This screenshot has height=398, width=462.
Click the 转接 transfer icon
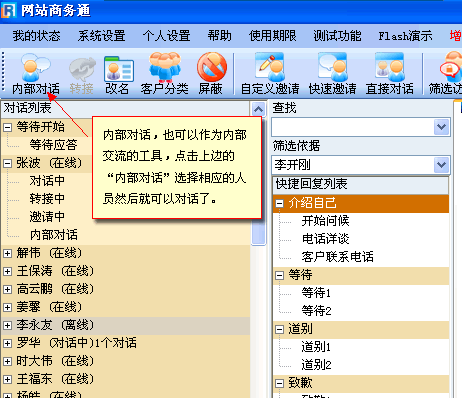tap(82, 74)
